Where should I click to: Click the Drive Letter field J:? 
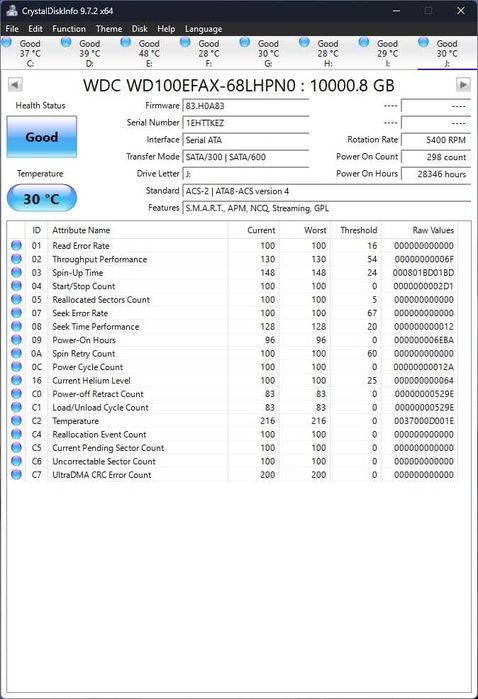[x=246, y=174]
